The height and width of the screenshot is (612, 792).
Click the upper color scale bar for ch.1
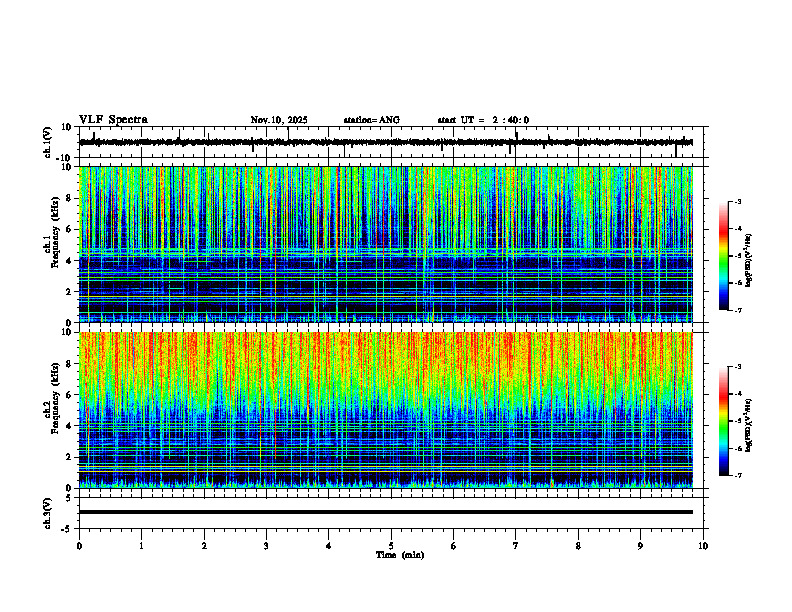(724, 256)
